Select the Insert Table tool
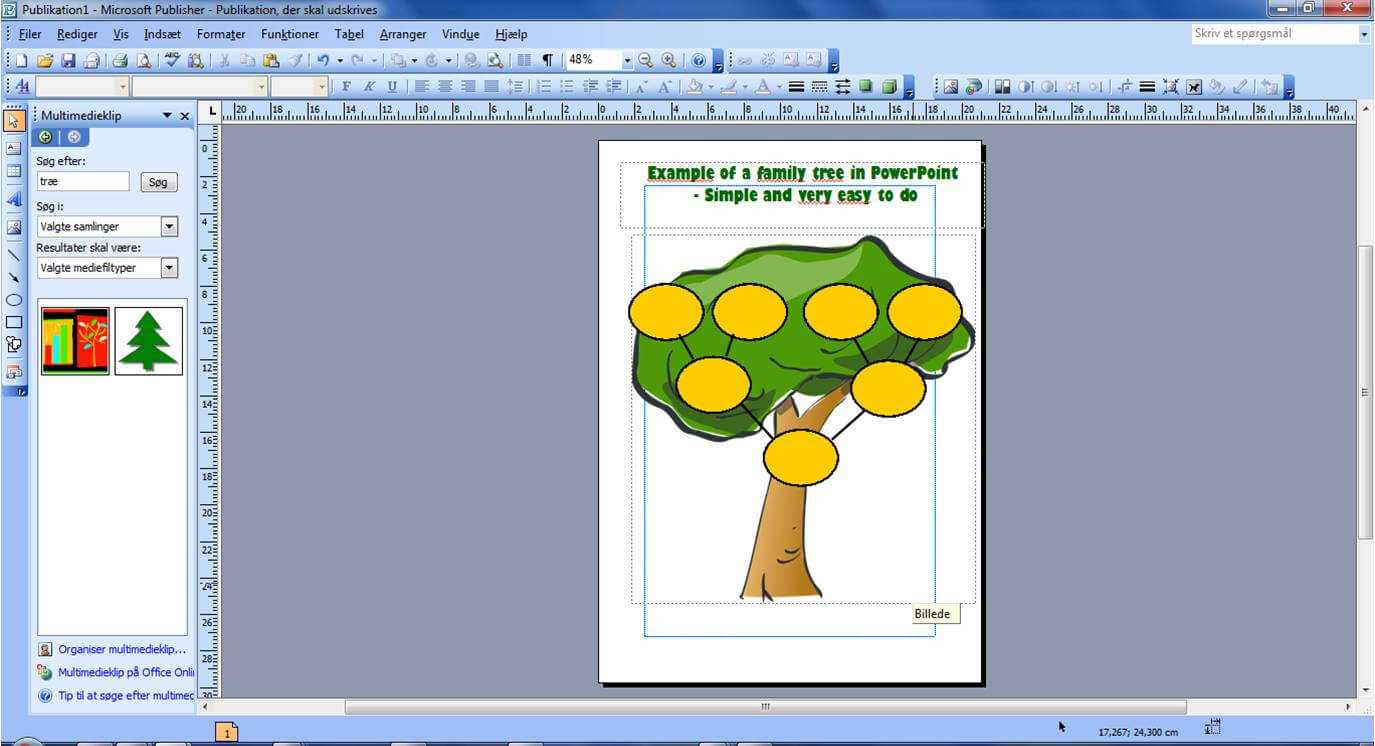 click(14, 171)
